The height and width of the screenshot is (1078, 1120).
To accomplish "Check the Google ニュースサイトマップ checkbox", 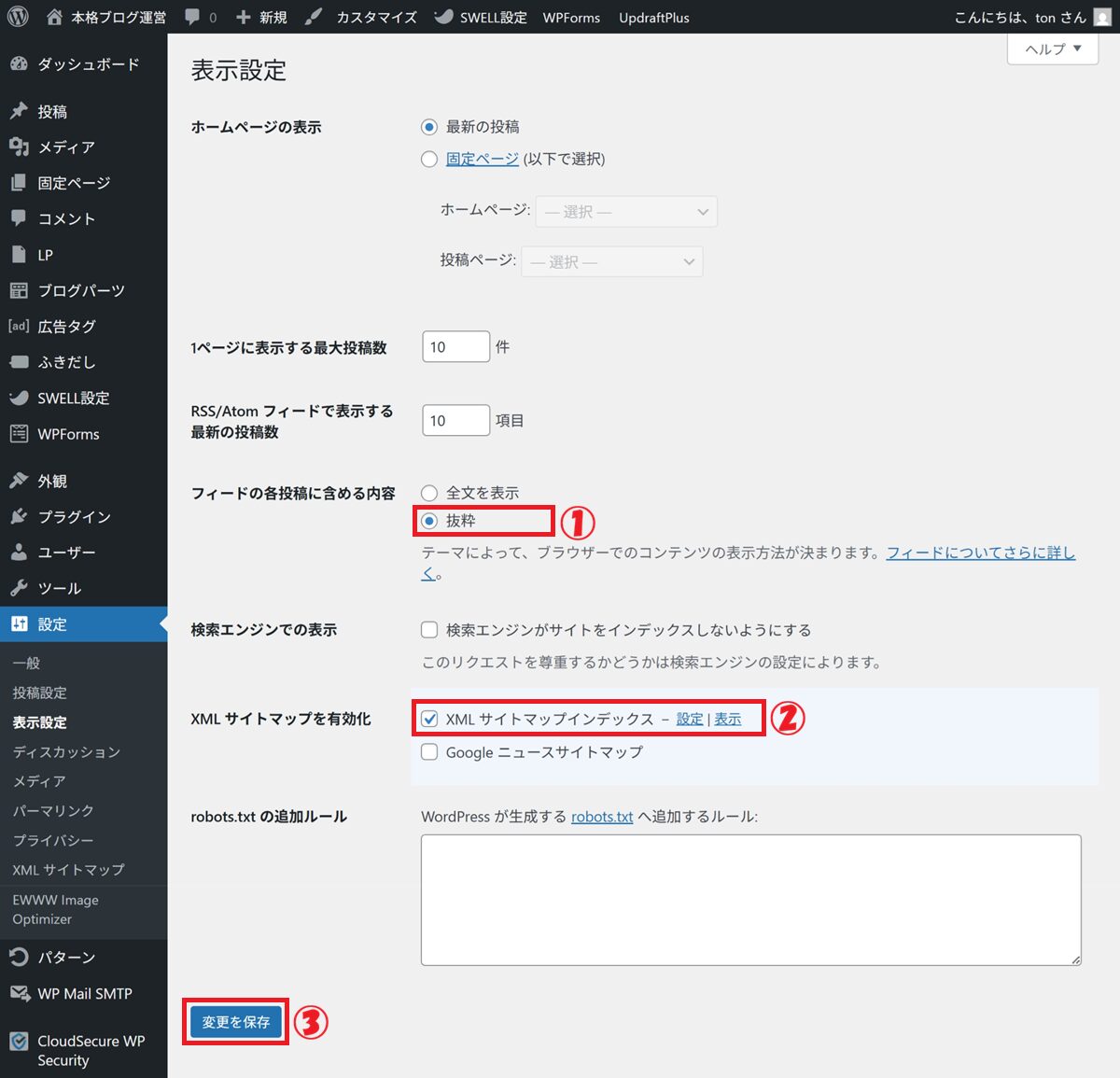I will click(429, 752).
